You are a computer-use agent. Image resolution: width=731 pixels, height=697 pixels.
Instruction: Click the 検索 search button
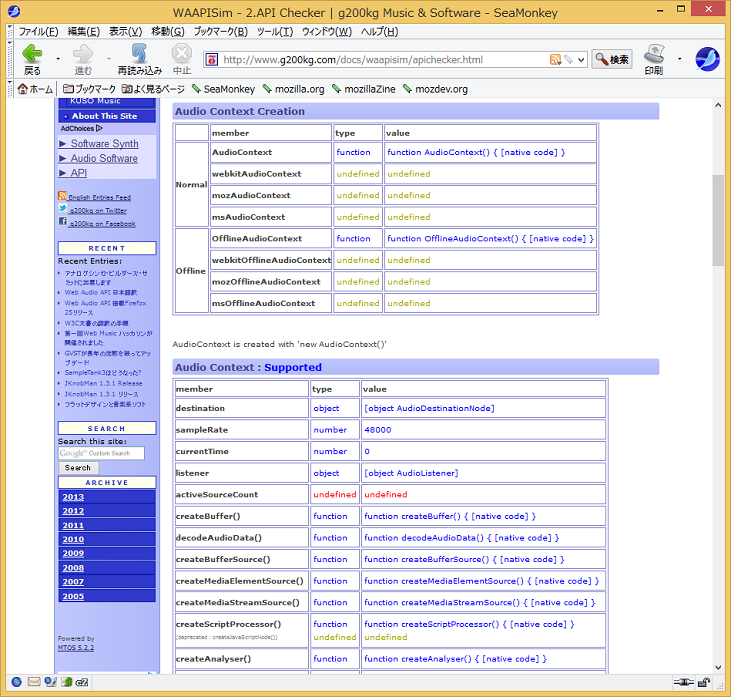click(611, 60)
